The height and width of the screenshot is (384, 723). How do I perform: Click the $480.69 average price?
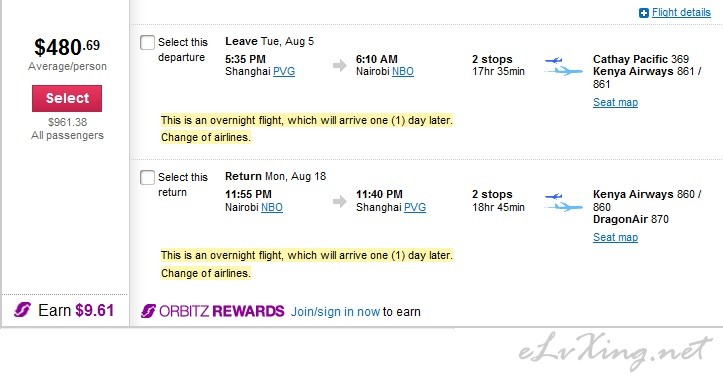pos(67,47)
